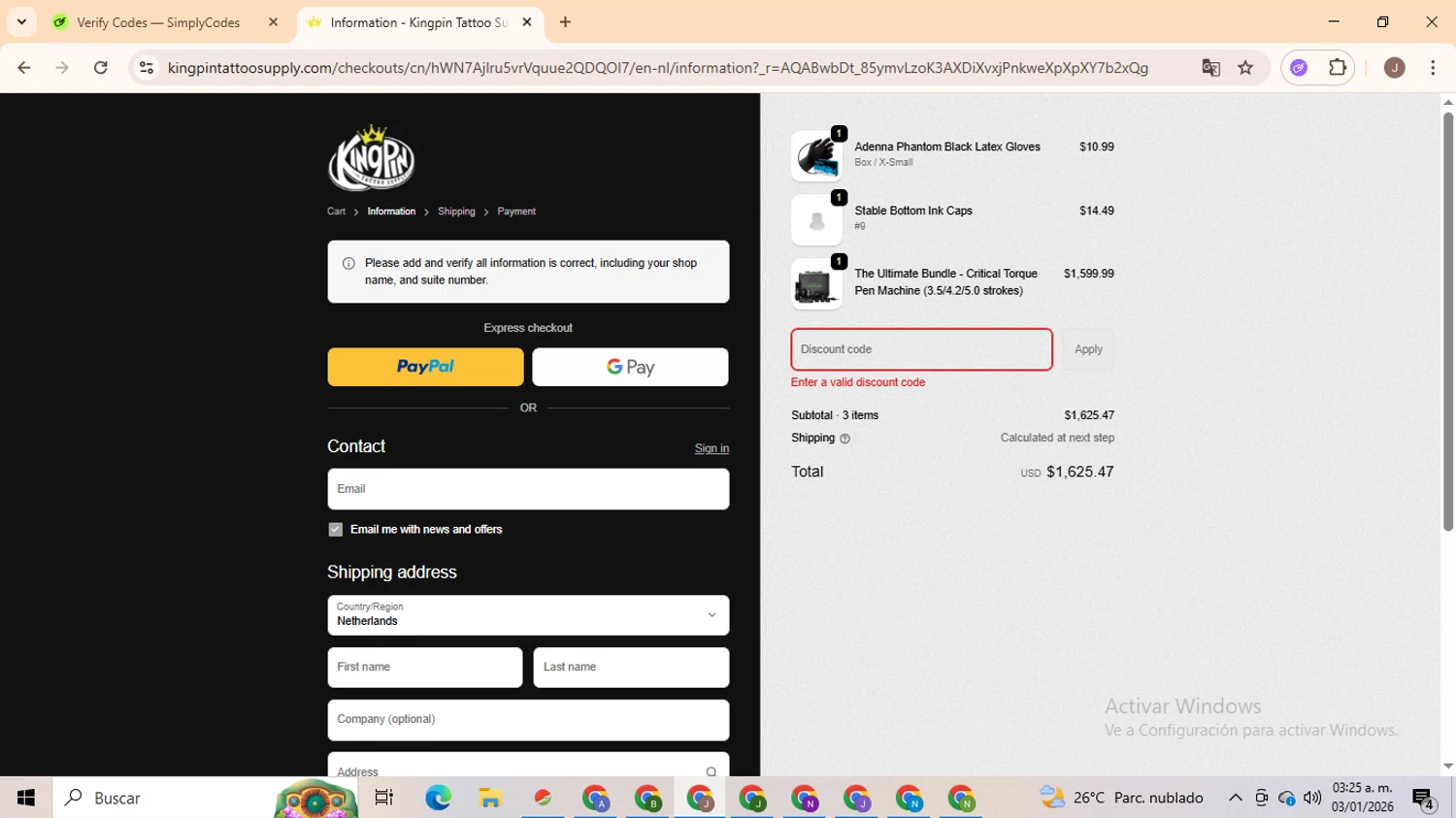Click the shipping help question-mark icon

[844, 439]
